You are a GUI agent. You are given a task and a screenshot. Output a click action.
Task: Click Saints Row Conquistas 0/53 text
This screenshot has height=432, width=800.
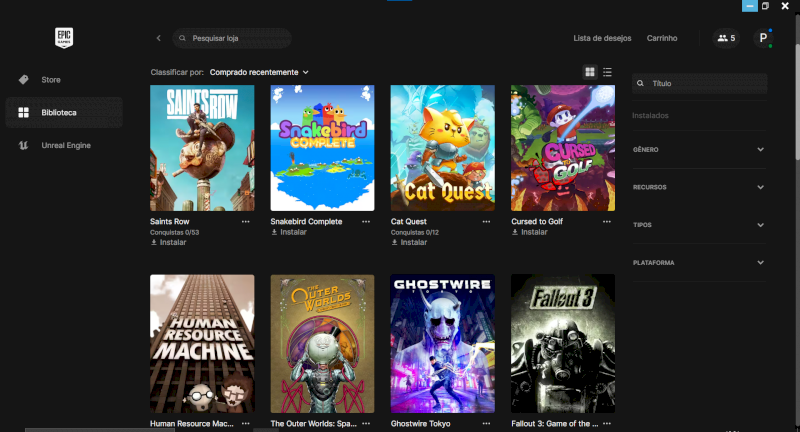(174, 232)
